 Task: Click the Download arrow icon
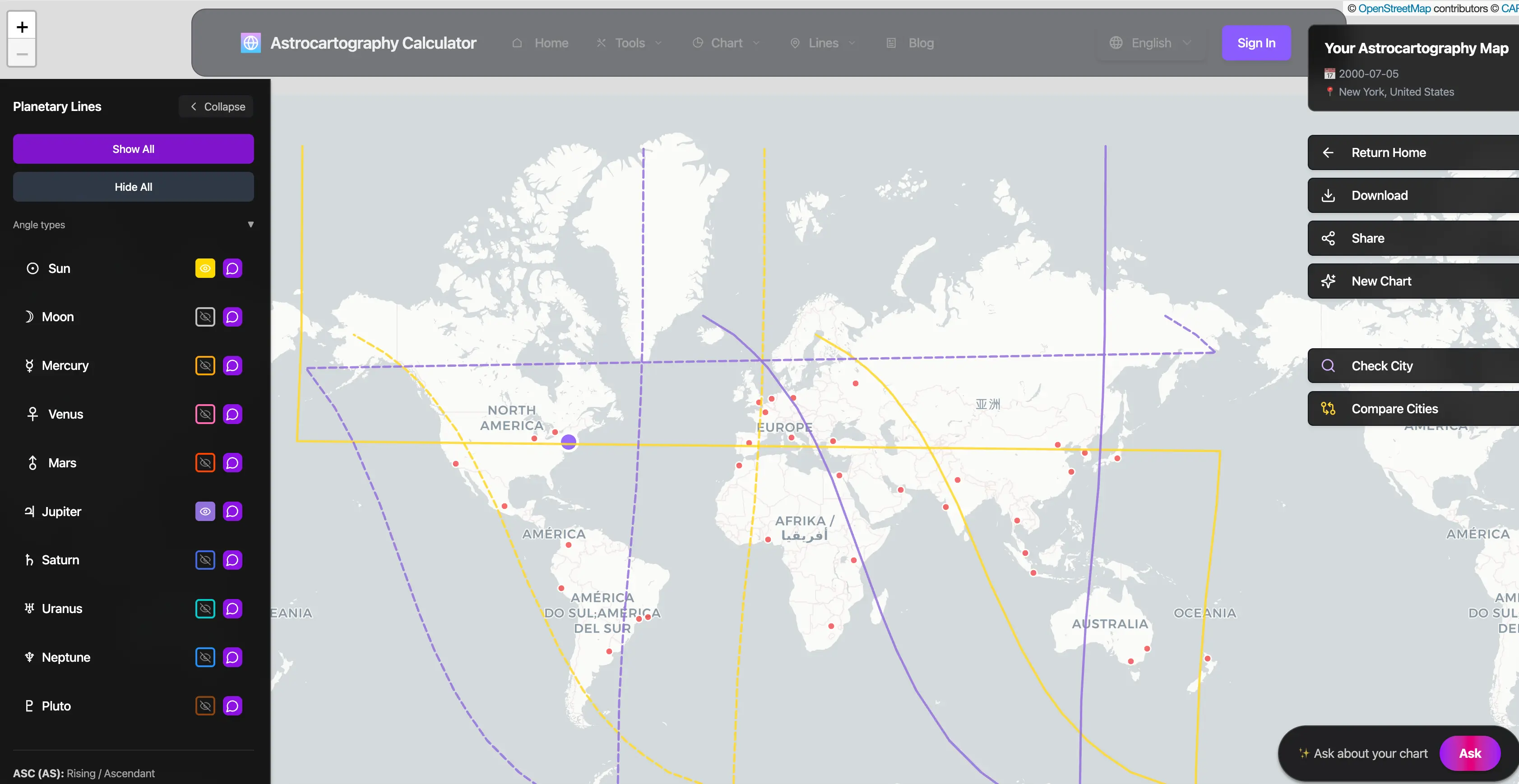pyautogui.click(x=1328, y=196)
